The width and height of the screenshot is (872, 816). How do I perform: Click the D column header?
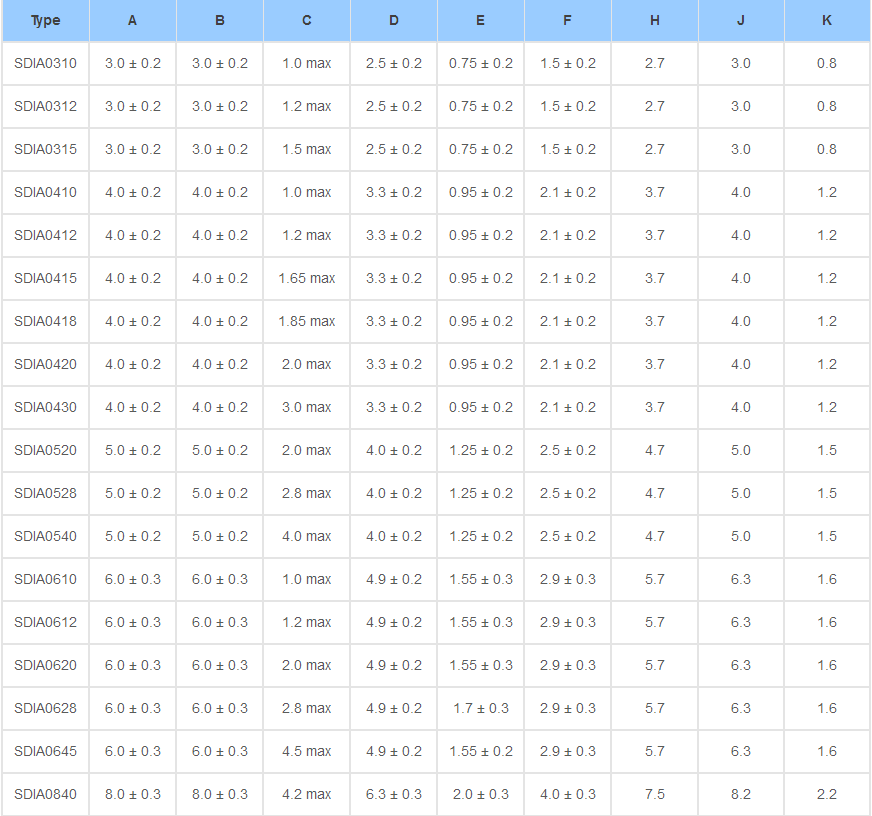pos(394,21)
